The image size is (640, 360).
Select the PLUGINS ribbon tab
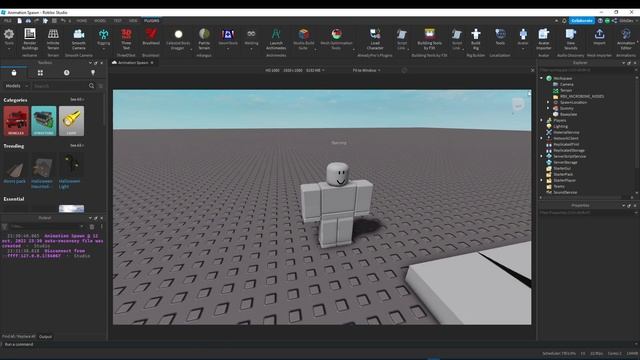pos(151,20)
